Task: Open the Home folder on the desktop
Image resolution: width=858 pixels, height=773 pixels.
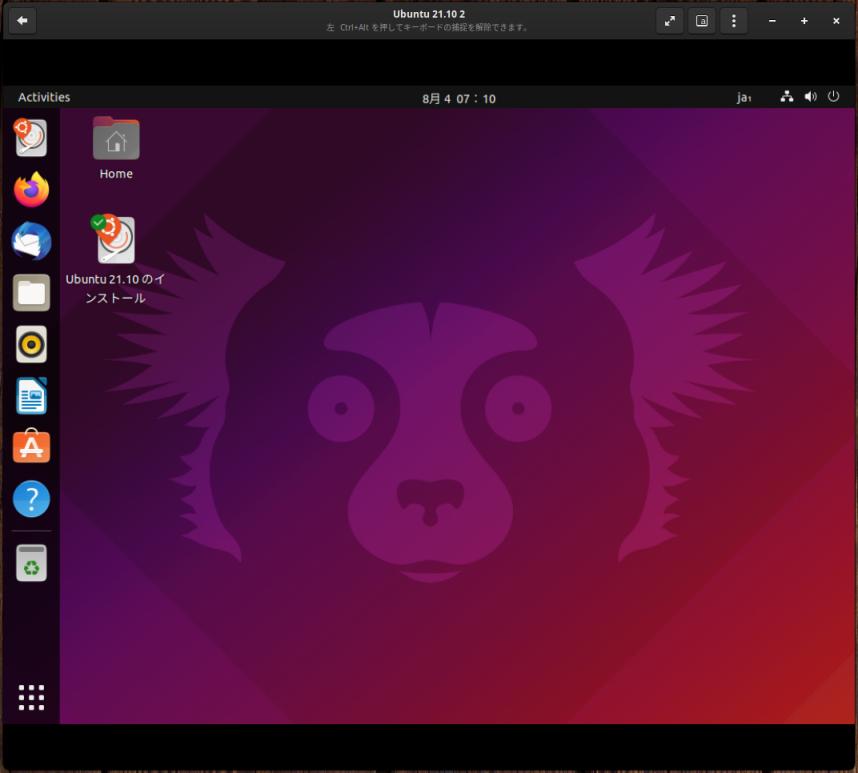Action: (x=116, y=148)
